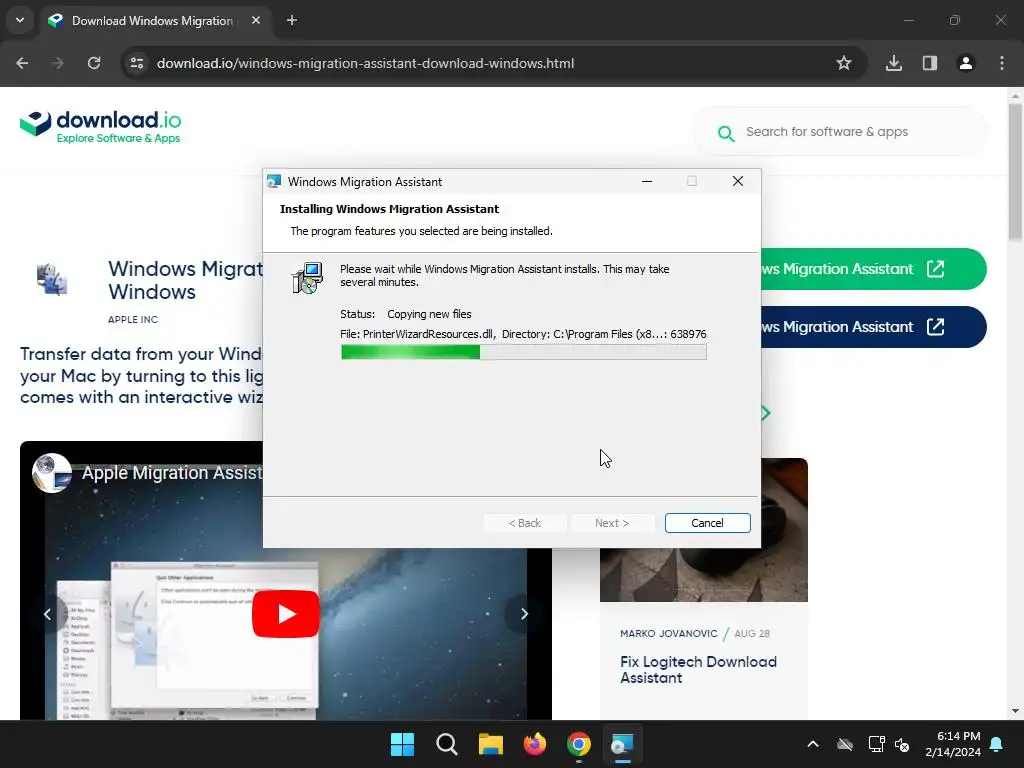Open Chrome profile icon
The width and height of the screenshot is (1024, 768).
pos(966,63)
